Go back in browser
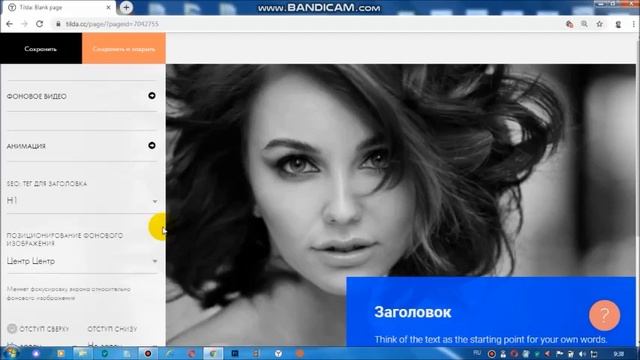 click(x=9, y=24)
